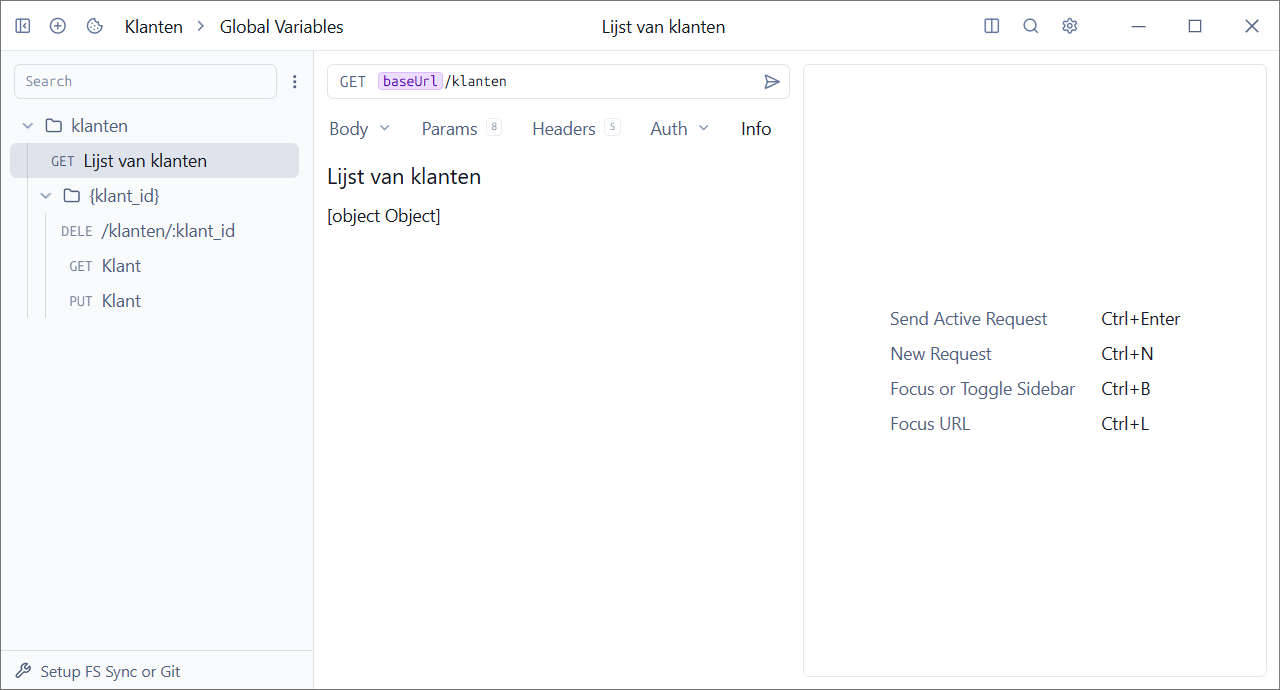Switch to the Headers tab
1280x690 pixels.
point(564,129)
